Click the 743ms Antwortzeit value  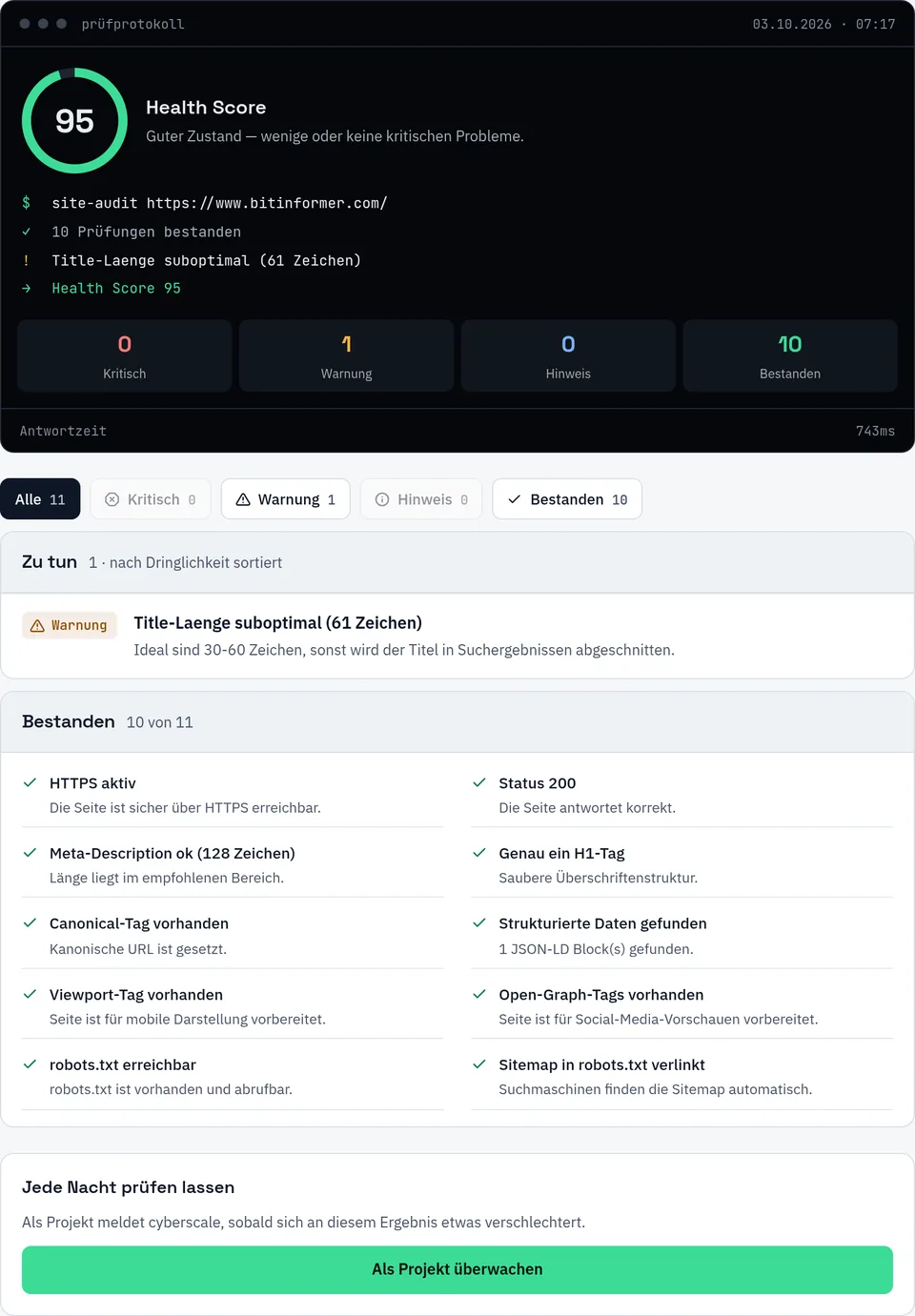(x=875, y=431)
